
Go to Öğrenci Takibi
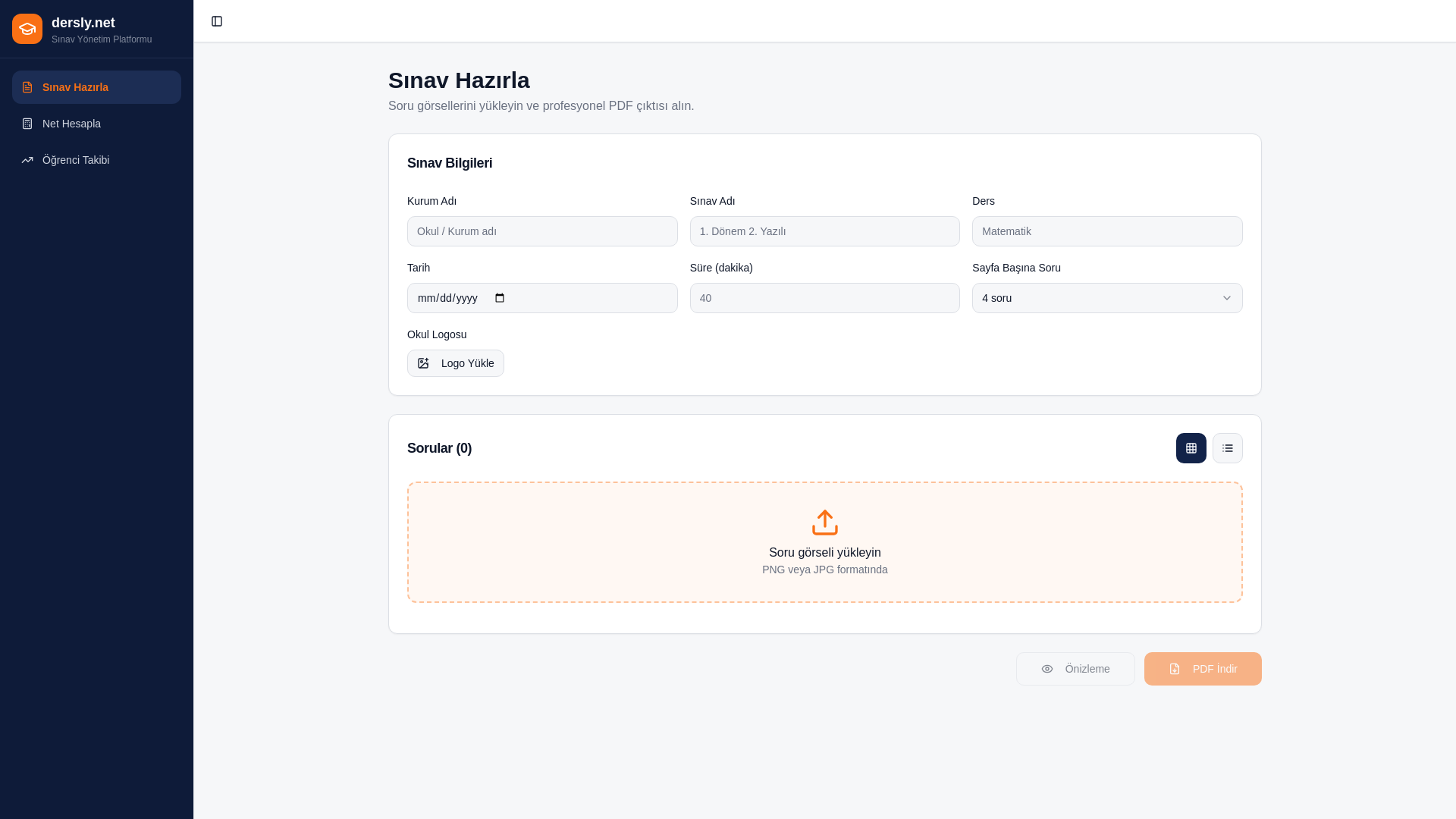click(x=96, y=160)
